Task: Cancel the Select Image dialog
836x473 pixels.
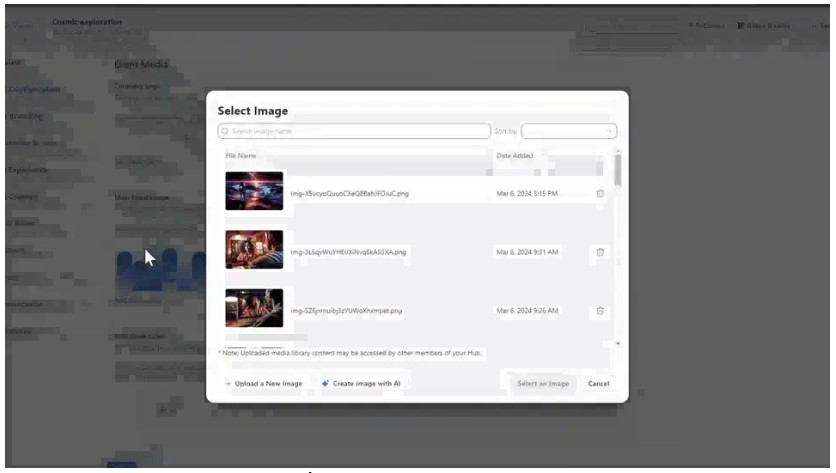Action: click(x=598, y=383)
